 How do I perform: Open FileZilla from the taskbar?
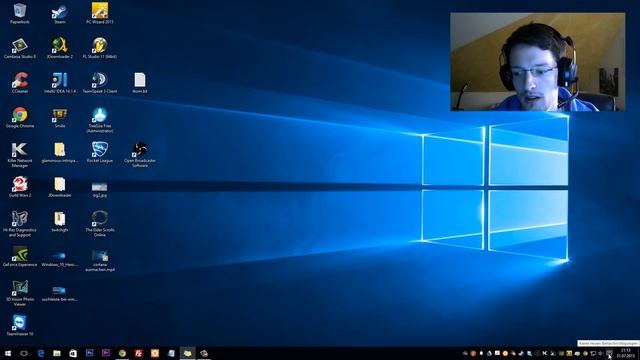click(x=138, y=353)
